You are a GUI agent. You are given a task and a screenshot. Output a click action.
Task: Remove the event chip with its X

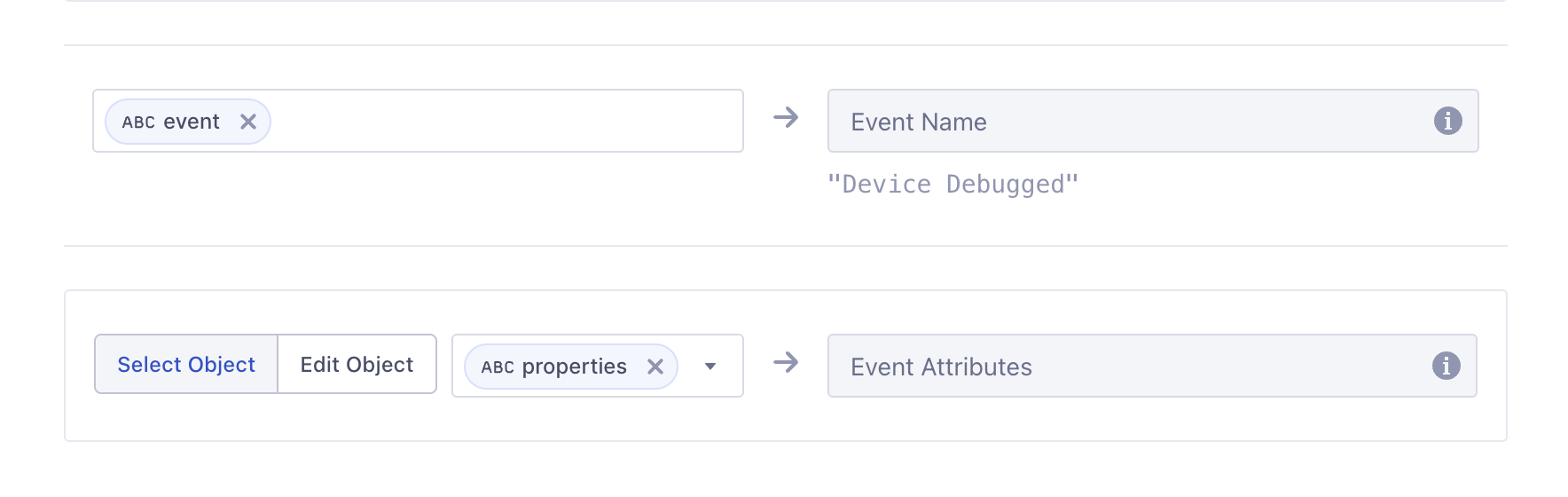[x=248, y=122]
